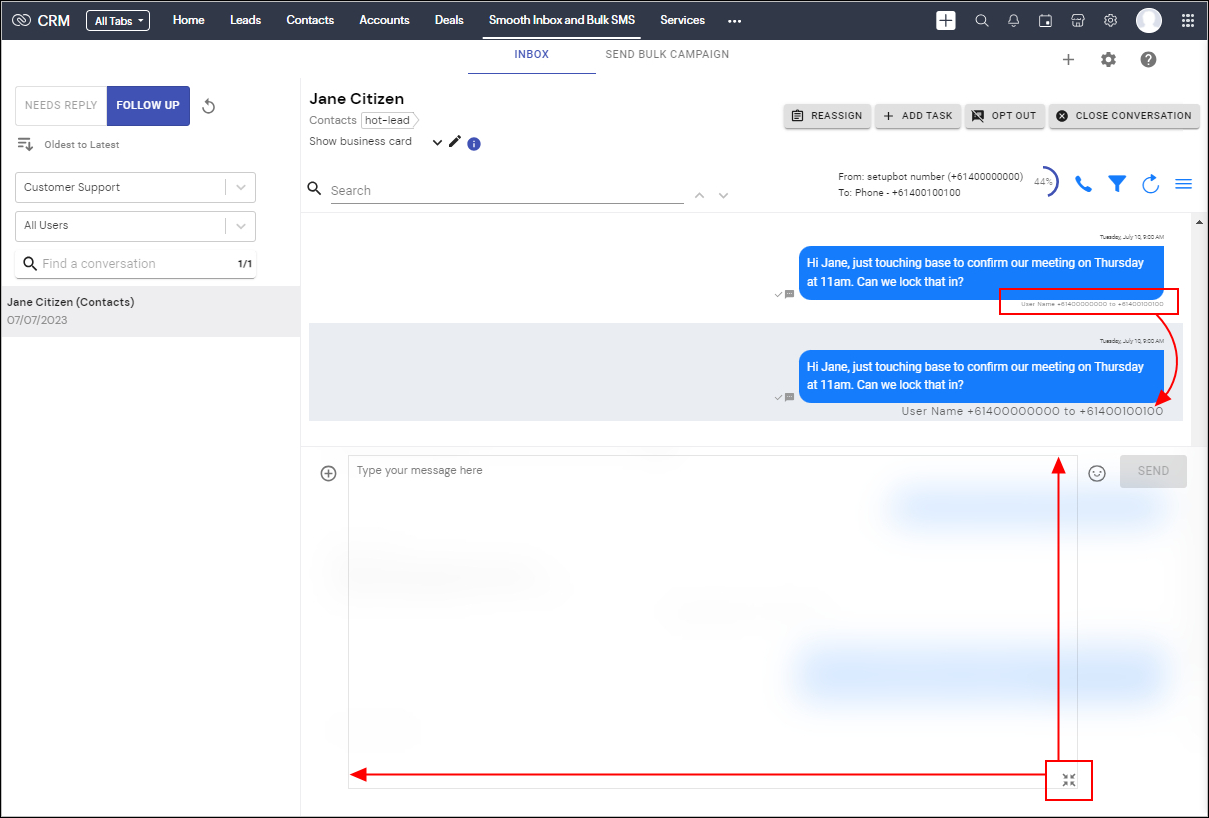Open the notifications bell
This screenshot has height=818, width=1209.
point(1014,20)
